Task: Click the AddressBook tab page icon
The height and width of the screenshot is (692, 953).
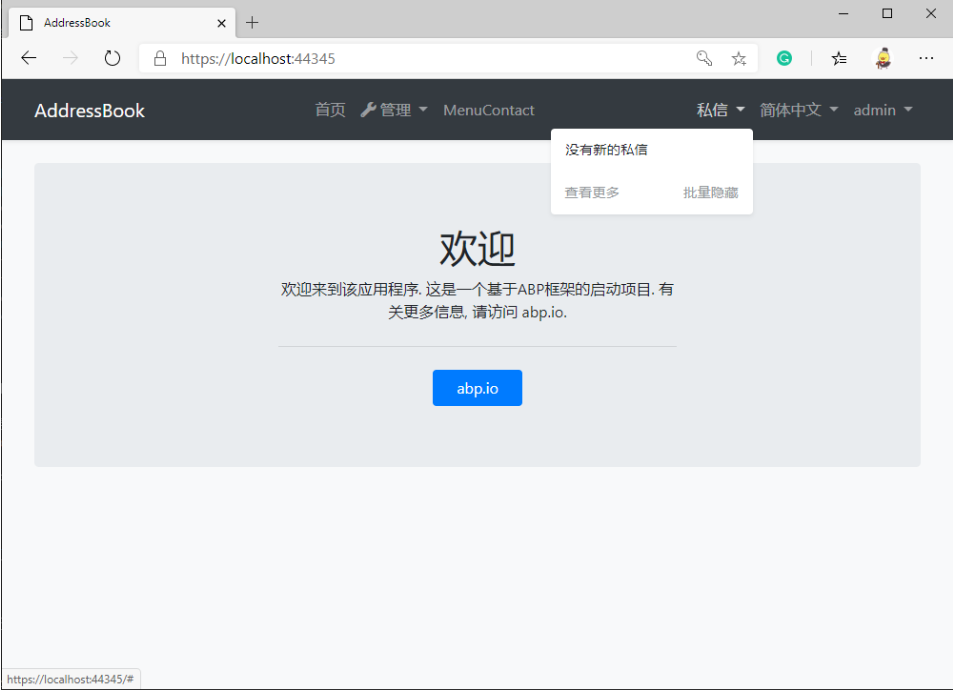Action: pos(26,23)
